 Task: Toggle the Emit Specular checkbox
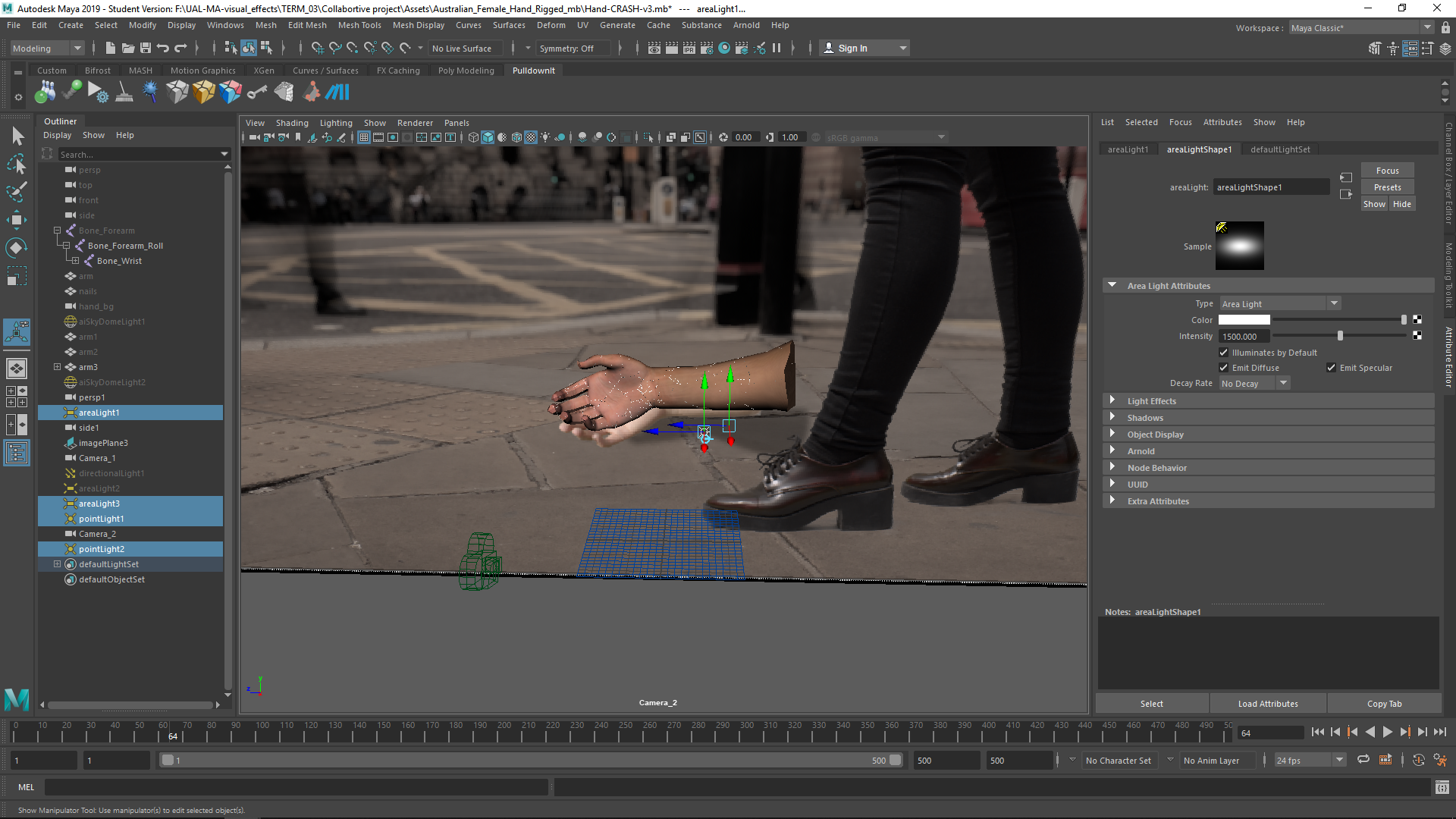[x=1331, y=368]
